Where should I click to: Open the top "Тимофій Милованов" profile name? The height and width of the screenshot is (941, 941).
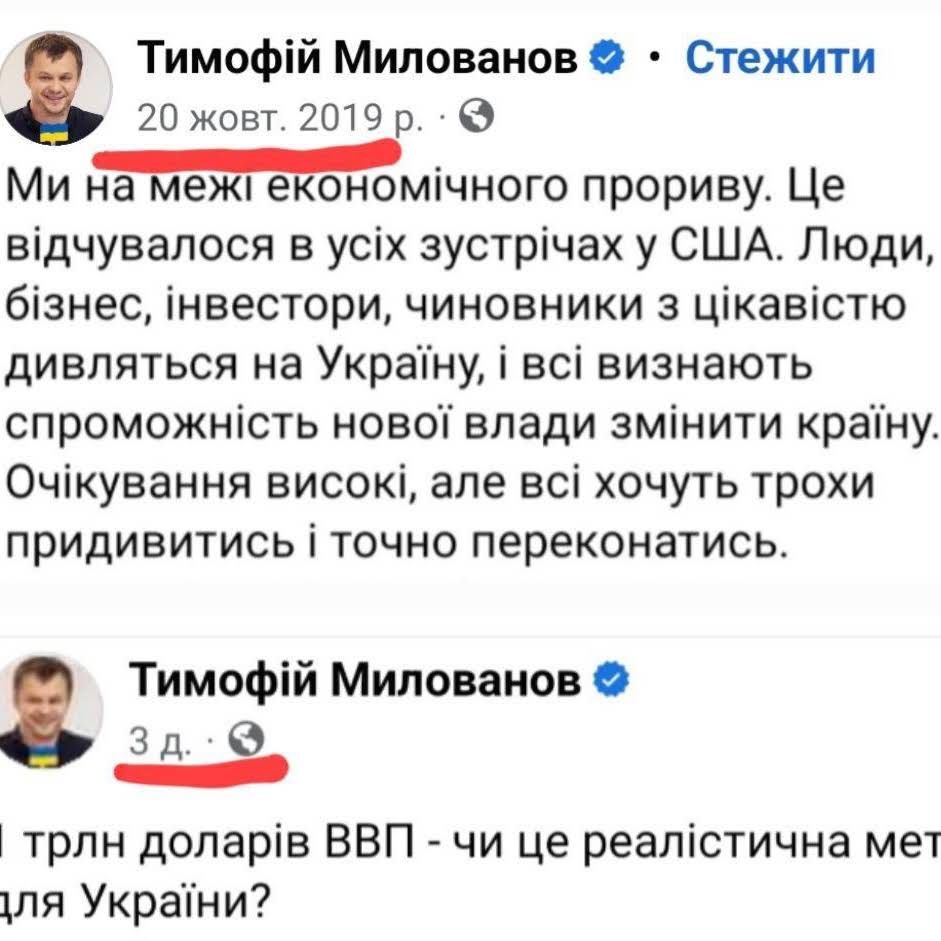click(x=357, y=60)
